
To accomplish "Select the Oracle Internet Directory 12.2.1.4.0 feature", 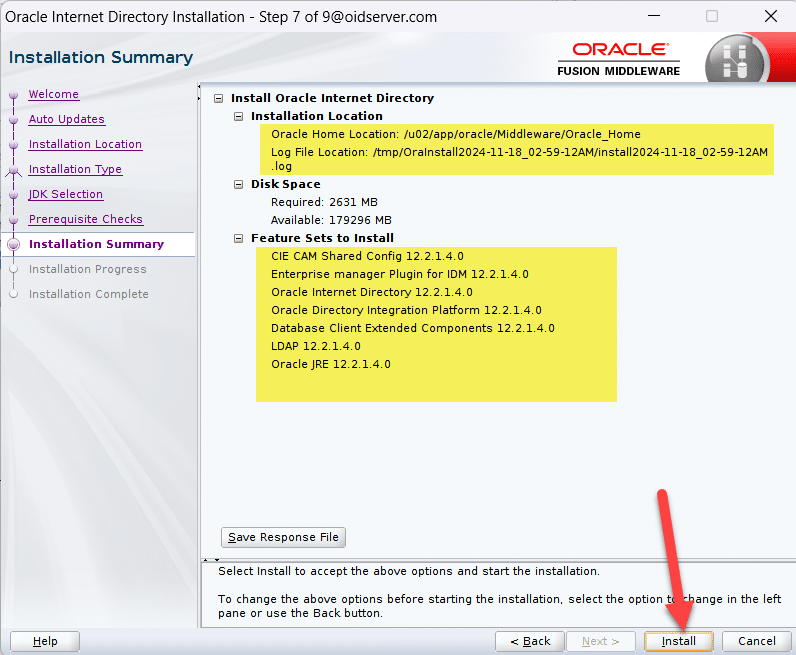I will pos(369,292).
